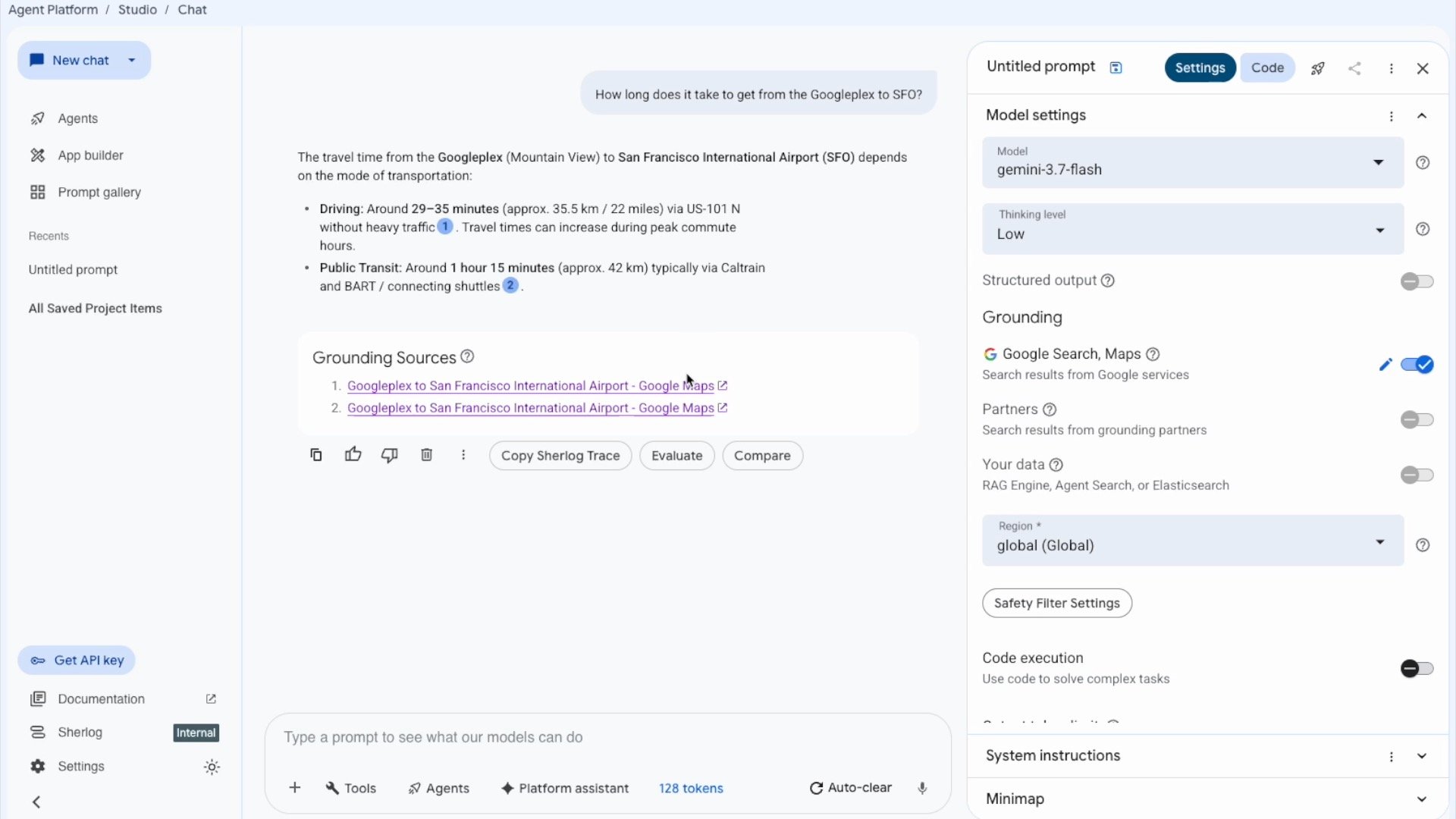Click help icon next to Region dropdown
Image resolution: width=1456 pixels, height=819 pixels.
[x=1423, y=545]
